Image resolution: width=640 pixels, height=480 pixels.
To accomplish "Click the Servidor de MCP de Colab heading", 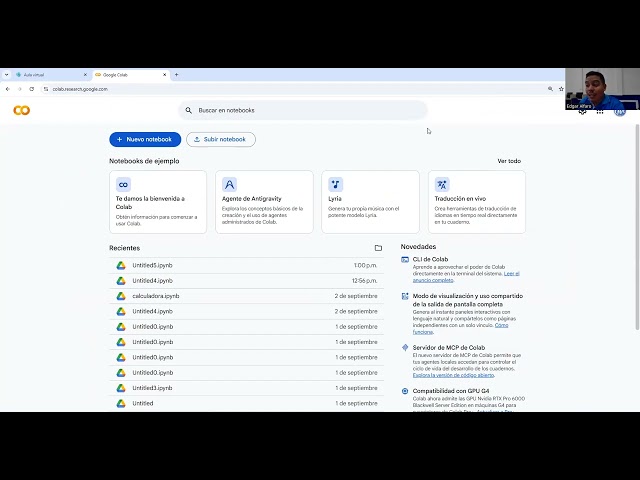I will pos(449,347).
